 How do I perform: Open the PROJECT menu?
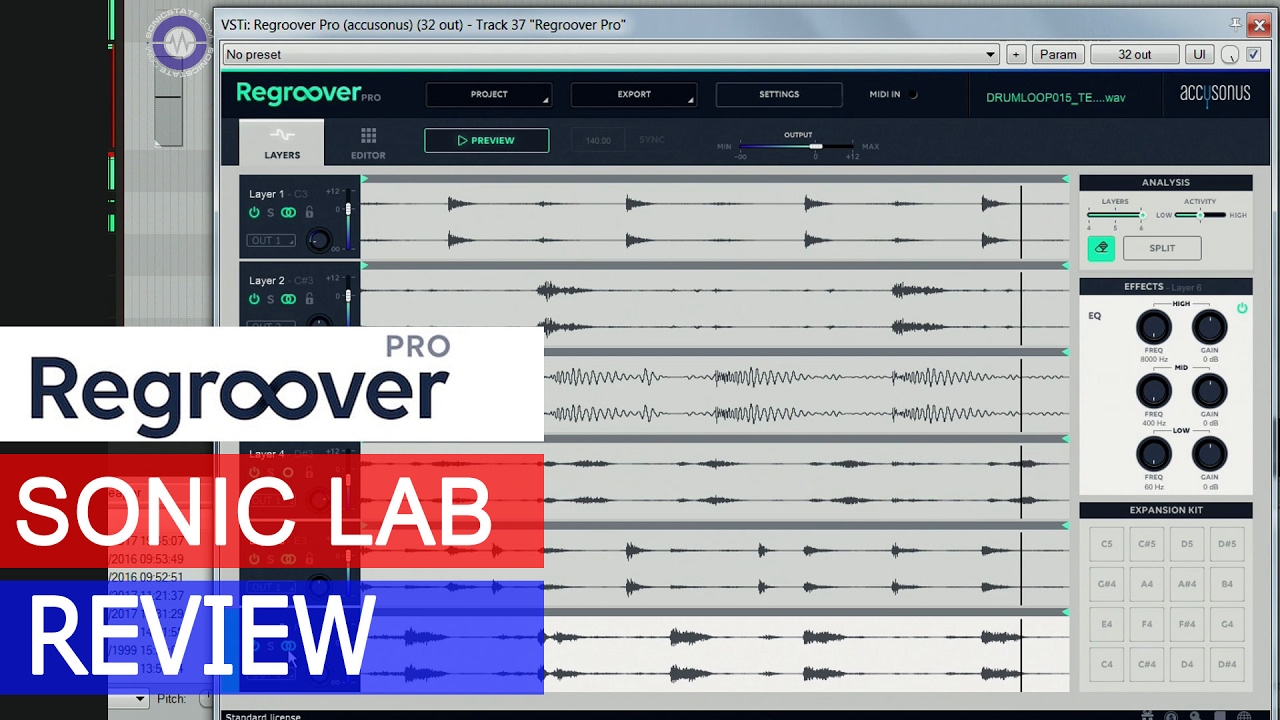489,94
